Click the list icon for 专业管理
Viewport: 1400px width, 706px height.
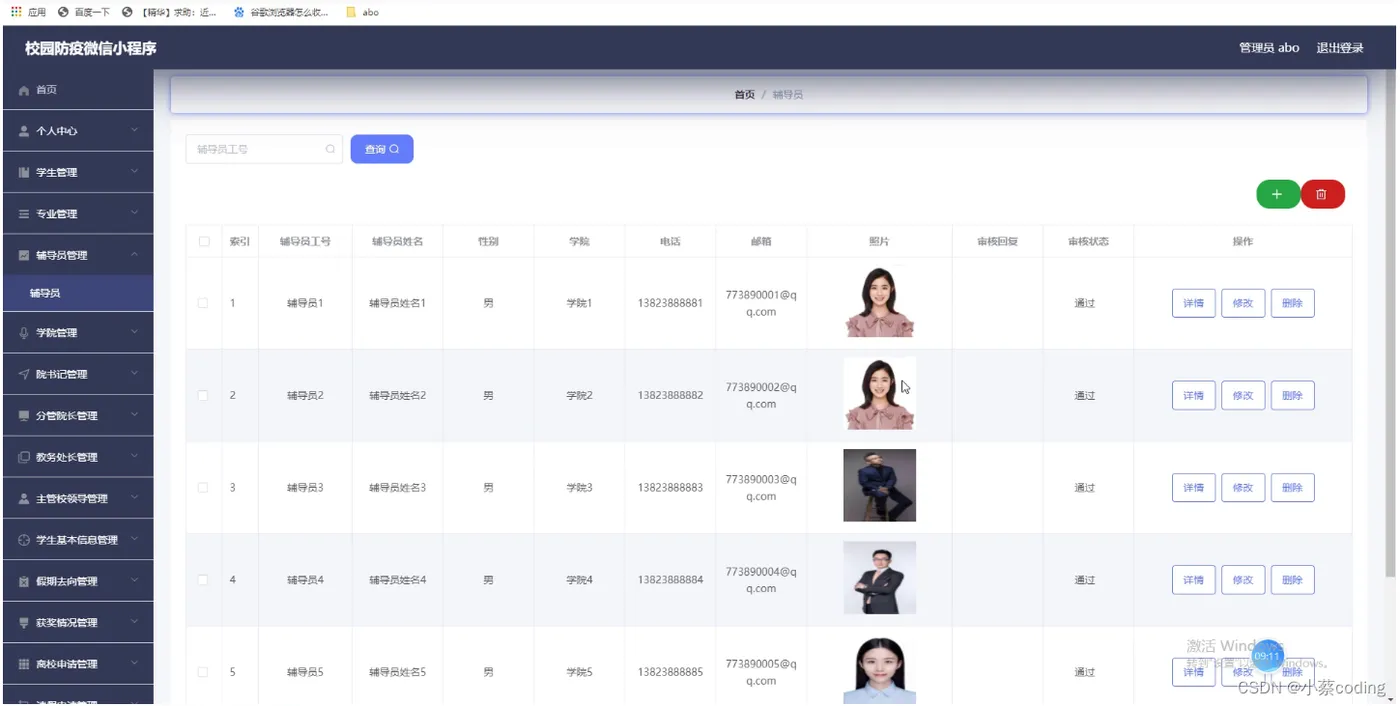(24, 214)
